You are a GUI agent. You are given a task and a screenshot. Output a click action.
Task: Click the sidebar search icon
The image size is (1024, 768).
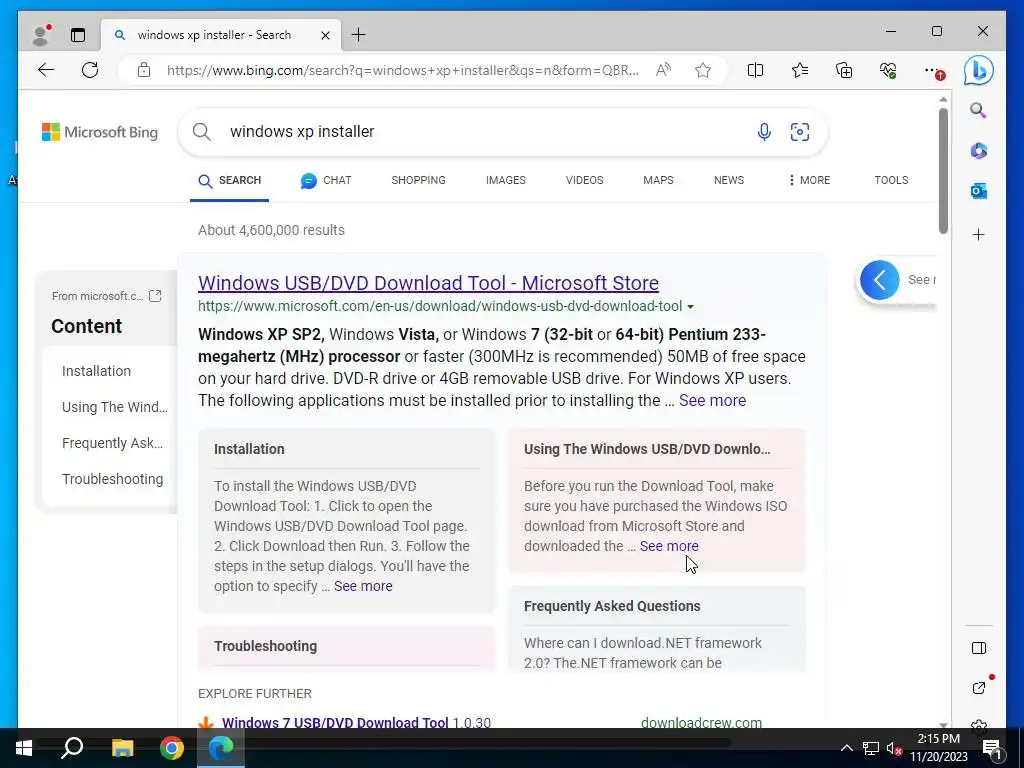tap(978, 110)
